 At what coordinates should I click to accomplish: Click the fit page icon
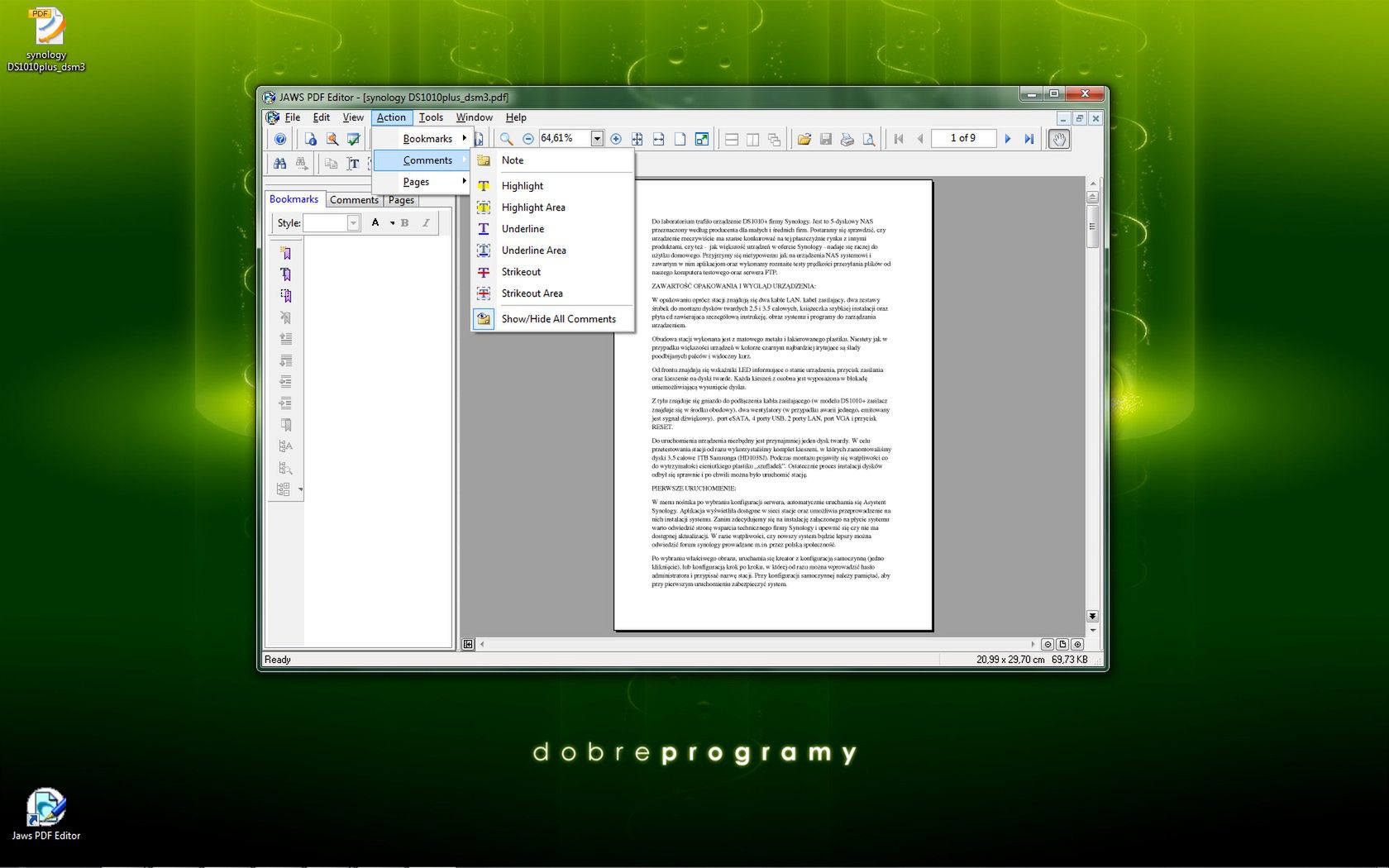[637, 139]
